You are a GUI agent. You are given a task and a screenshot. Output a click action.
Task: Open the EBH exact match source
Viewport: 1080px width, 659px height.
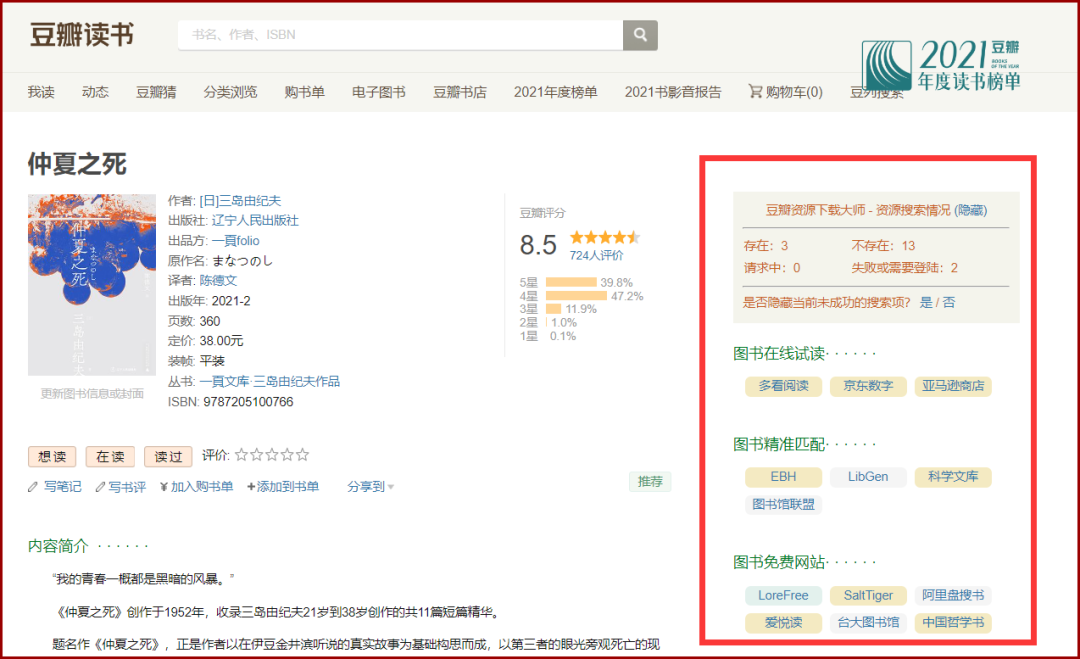[x=783, y=477]
